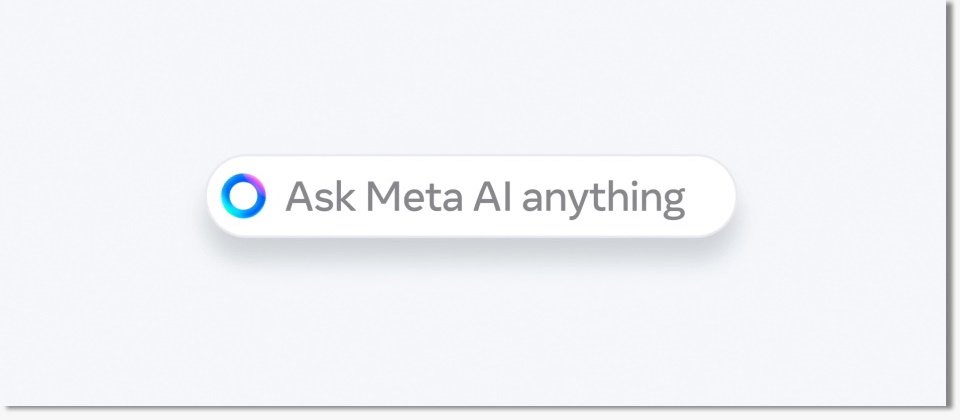Click the hollow center of the Meta AI ring

point(243,196)
